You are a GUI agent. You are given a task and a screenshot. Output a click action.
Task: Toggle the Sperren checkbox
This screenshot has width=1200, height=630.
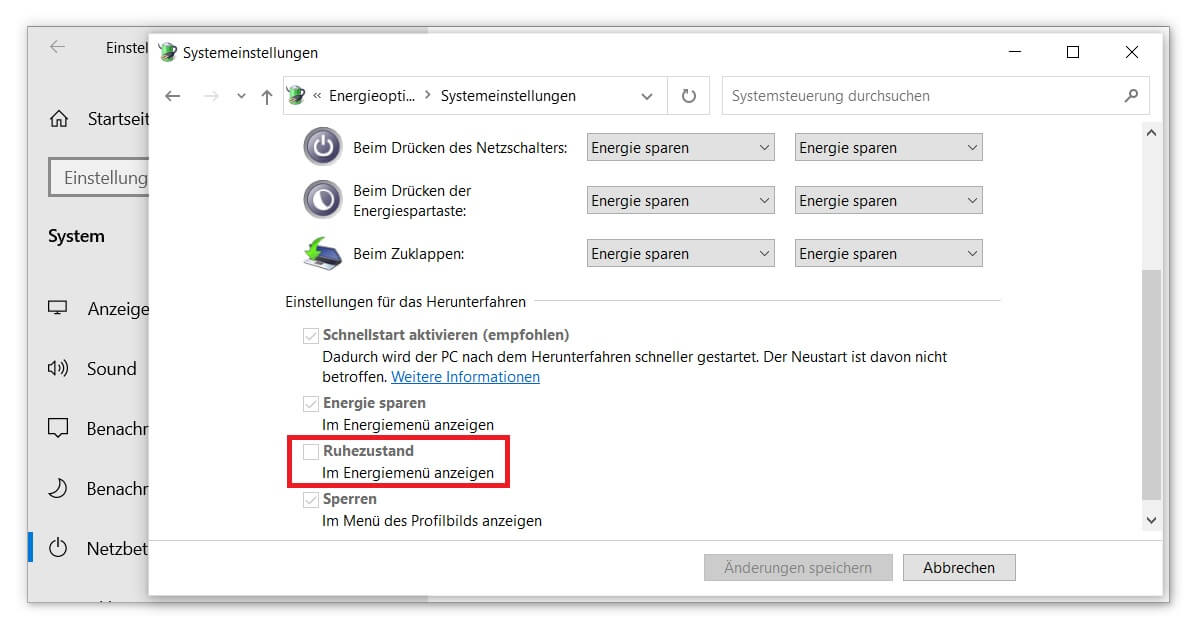311,500
